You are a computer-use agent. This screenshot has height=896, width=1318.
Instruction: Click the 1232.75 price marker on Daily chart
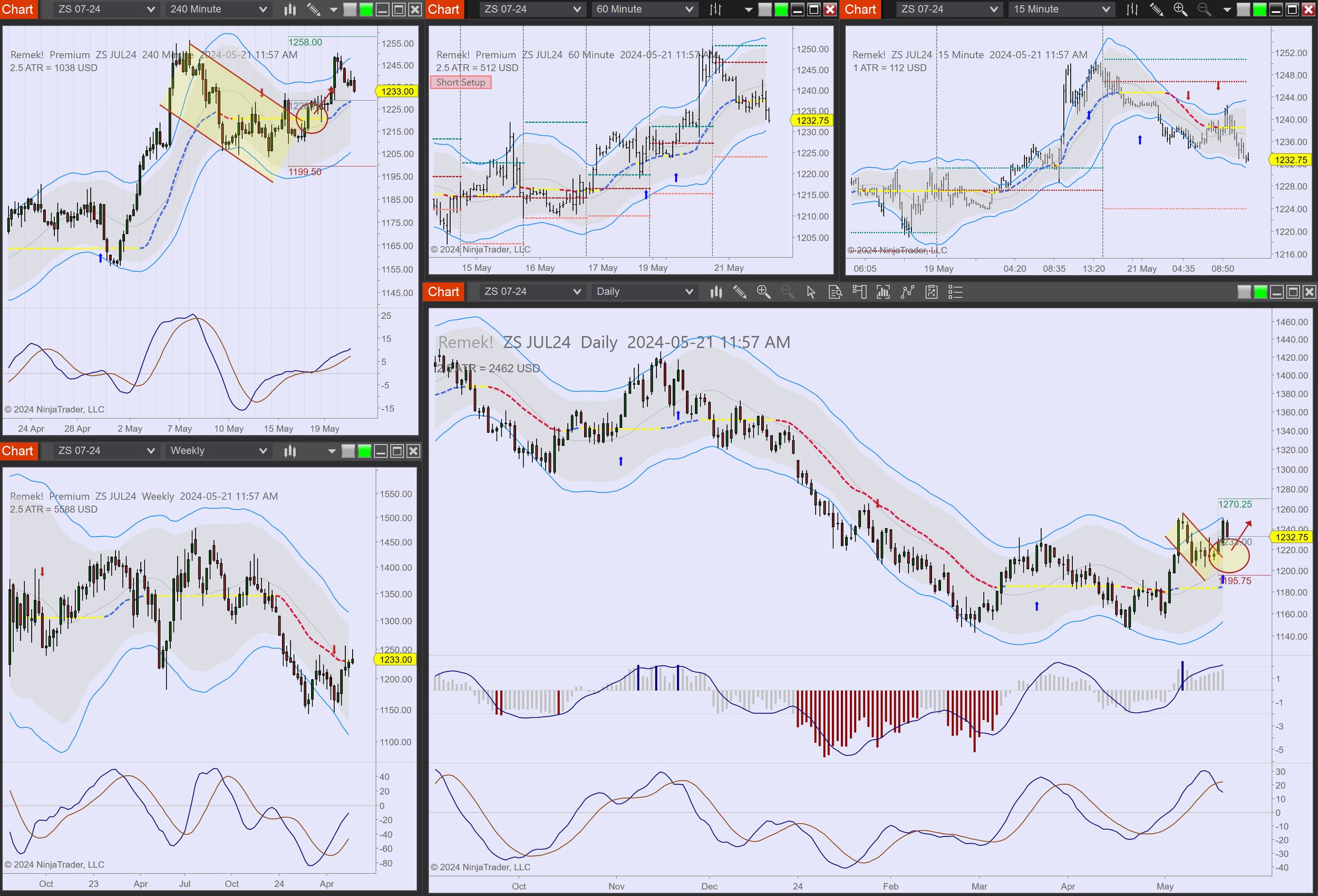click(1291, 537)
